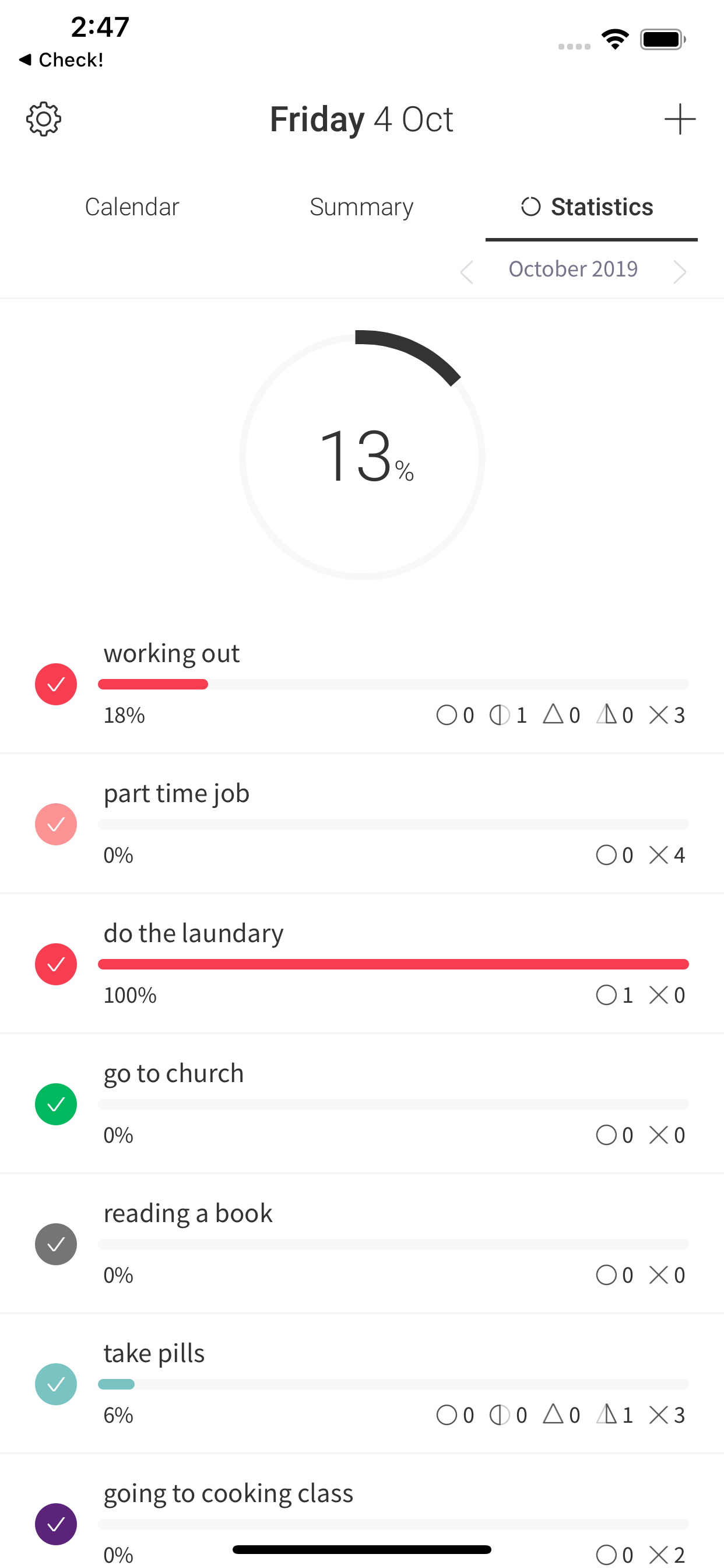The height and width of the screenshot is (1568, 724).
Task: Open the October 2019 month selector
Action: [x=573, y=269]
